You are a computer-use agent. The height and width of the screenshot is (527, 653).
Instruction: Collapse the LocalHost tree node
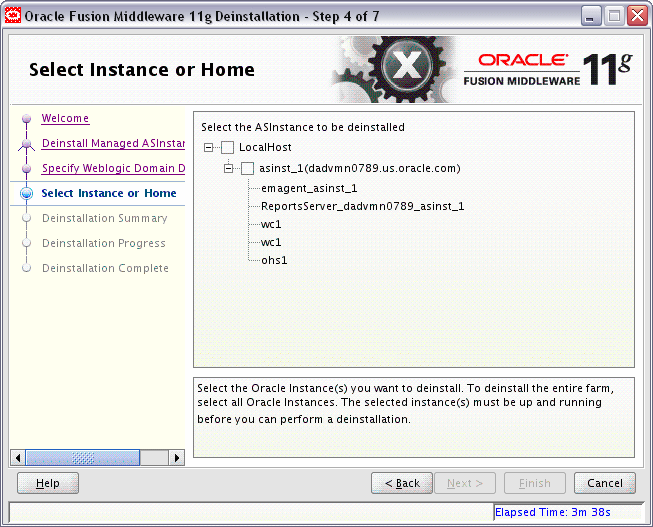pos(209,147)
